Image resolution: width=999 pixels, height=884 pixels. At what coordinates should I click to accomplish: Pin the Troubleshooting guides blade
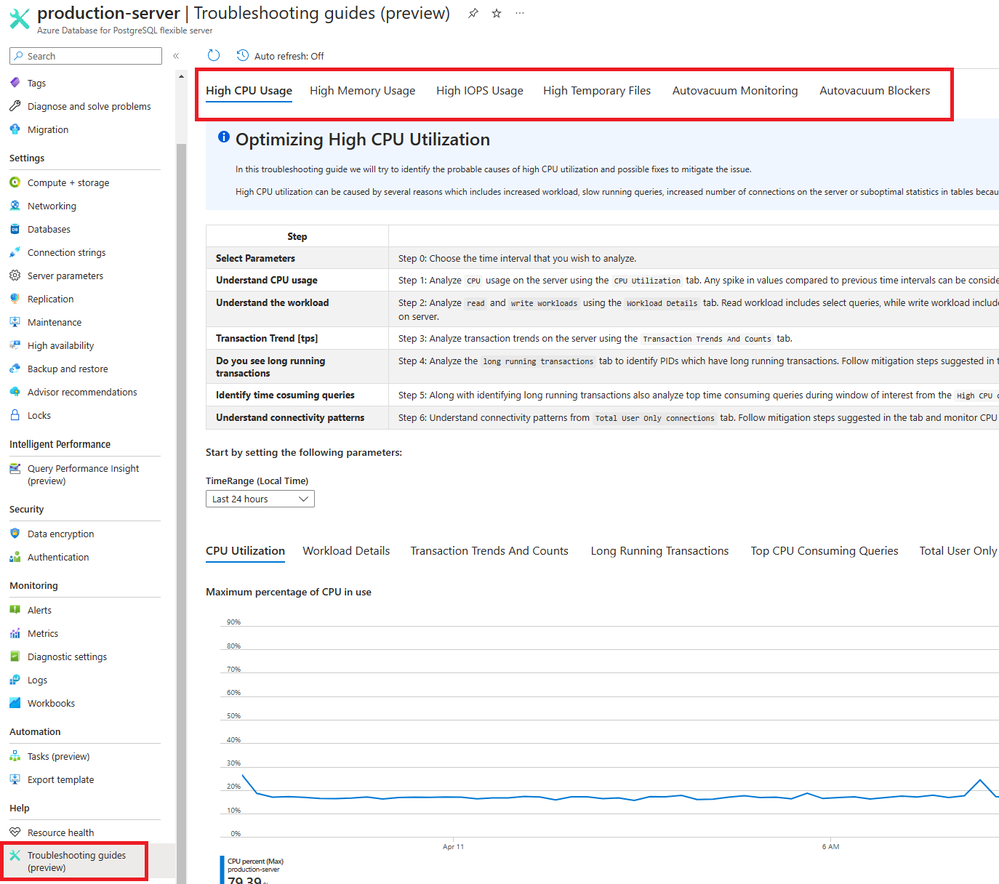[x=473, y=13]
